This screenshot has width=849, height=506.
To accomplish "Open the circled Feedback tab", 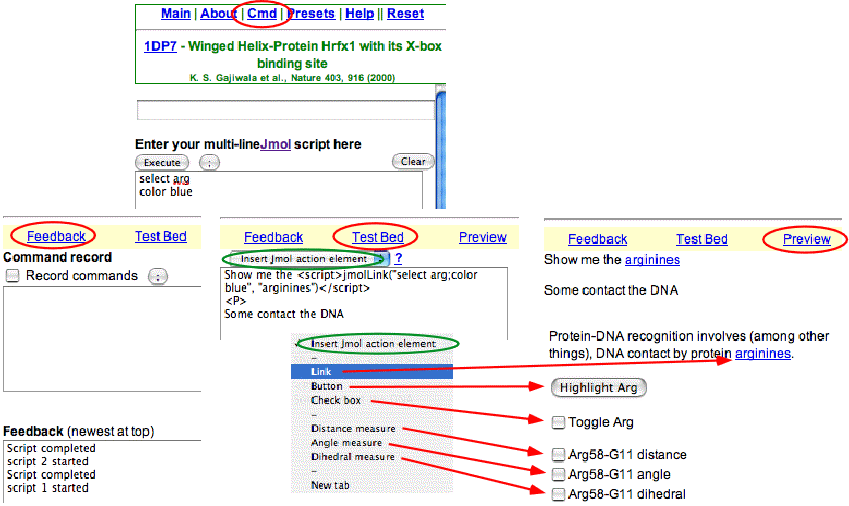I will click(56, 236).
